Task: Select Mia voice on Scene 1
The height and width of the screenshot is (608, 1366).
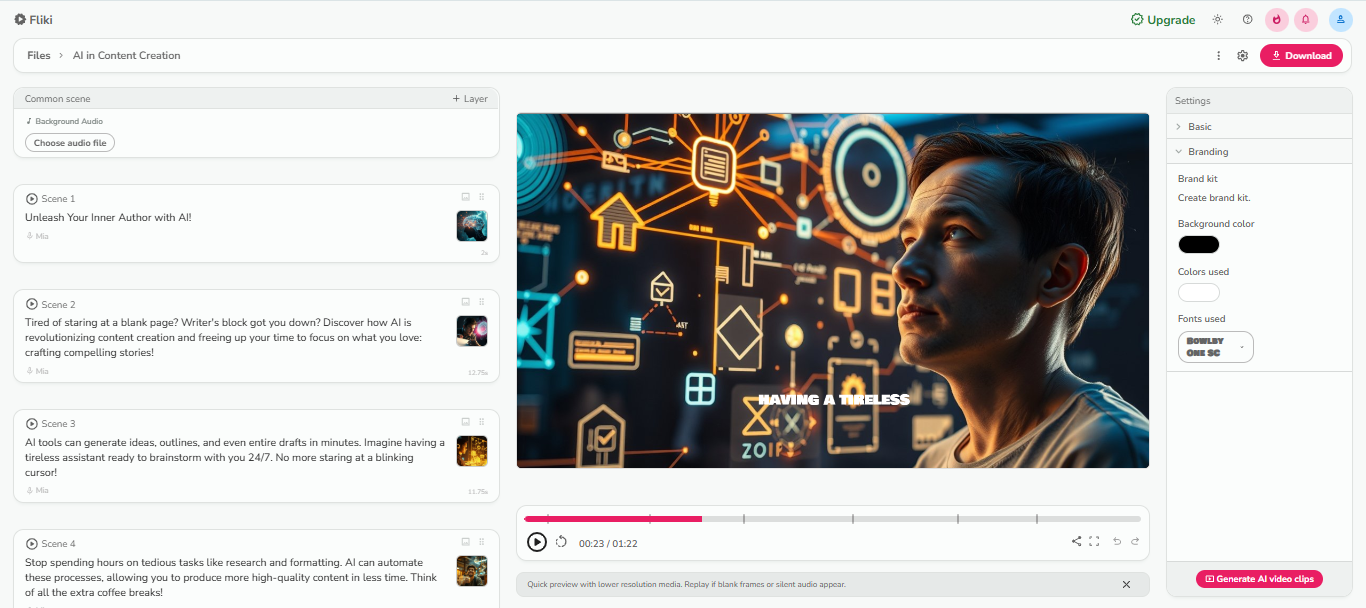Action: [38, 236]
